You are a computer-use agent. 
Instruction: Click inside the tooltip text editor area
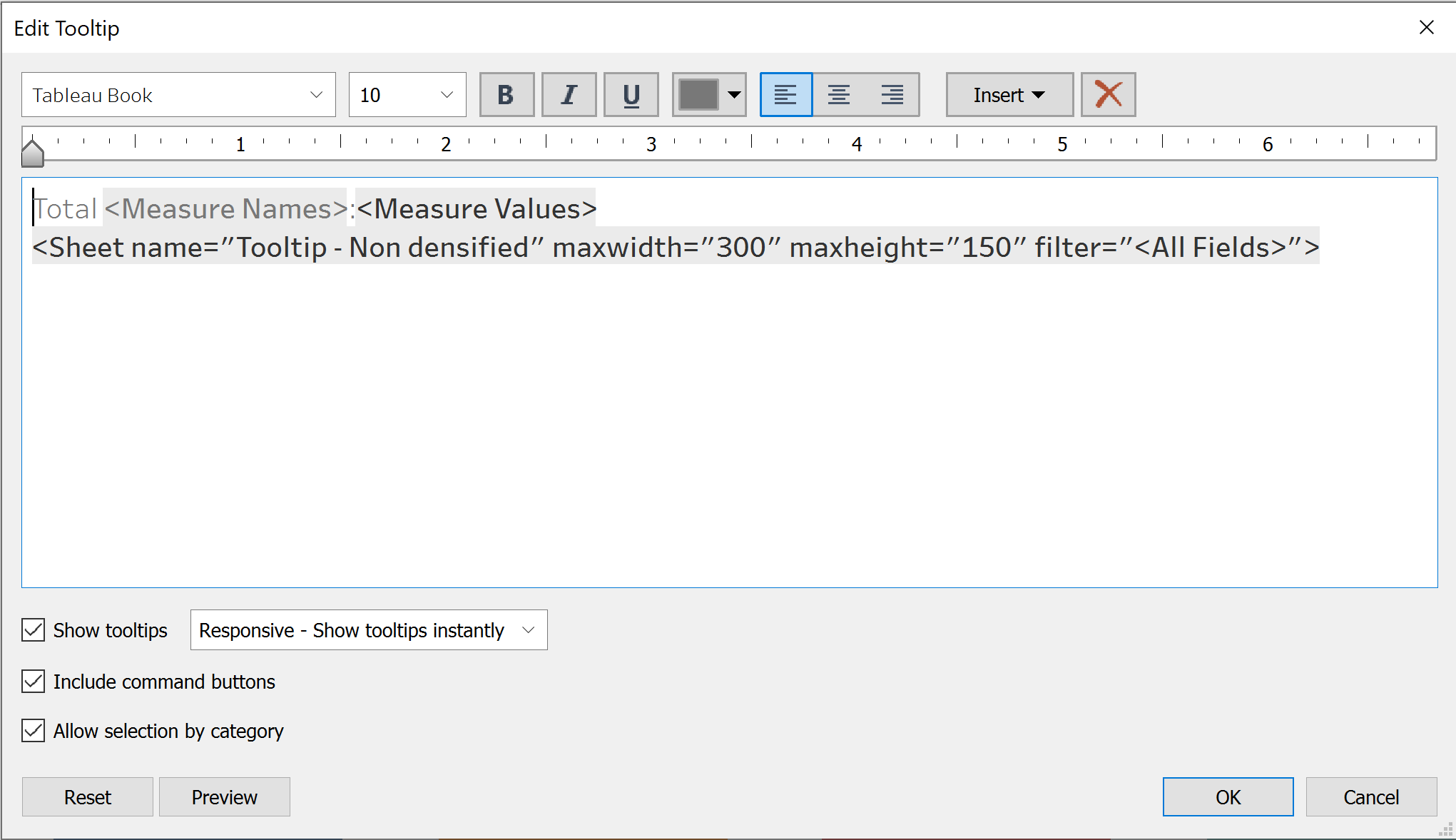click(x=728, y=421)
